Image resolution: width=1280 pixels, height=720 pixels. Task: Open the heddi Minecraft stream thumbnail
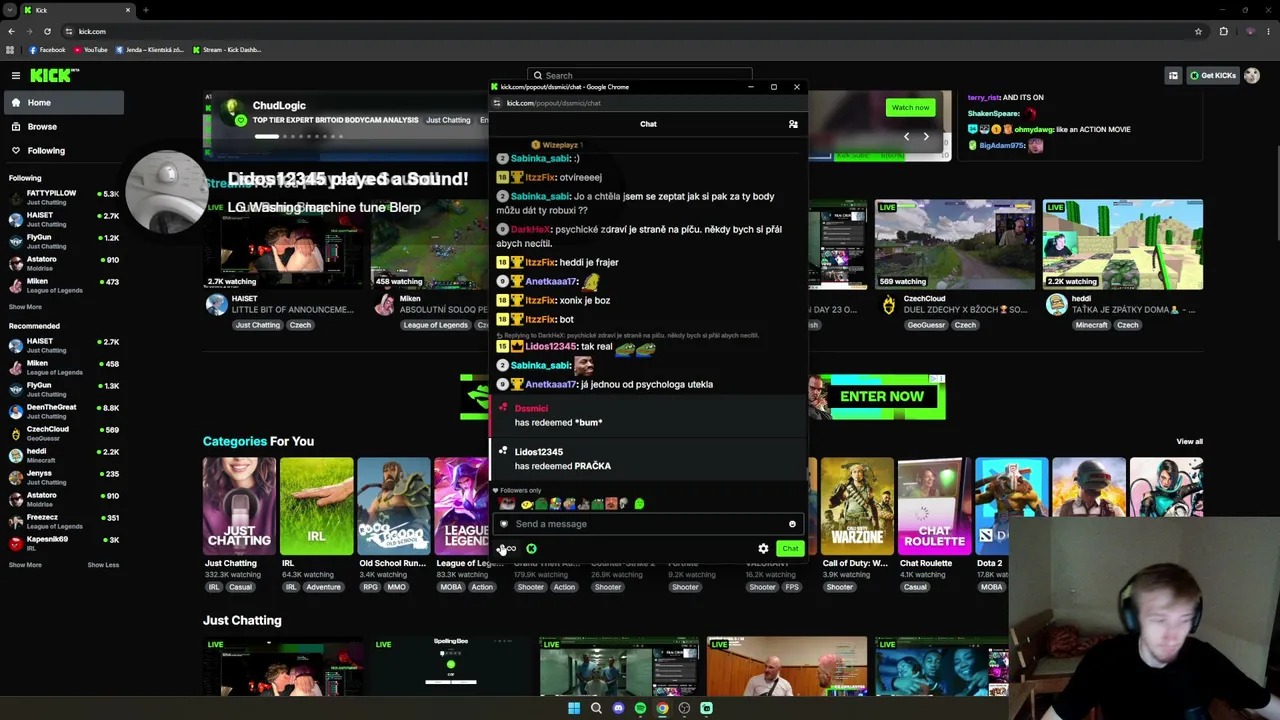click(1123, 245)
